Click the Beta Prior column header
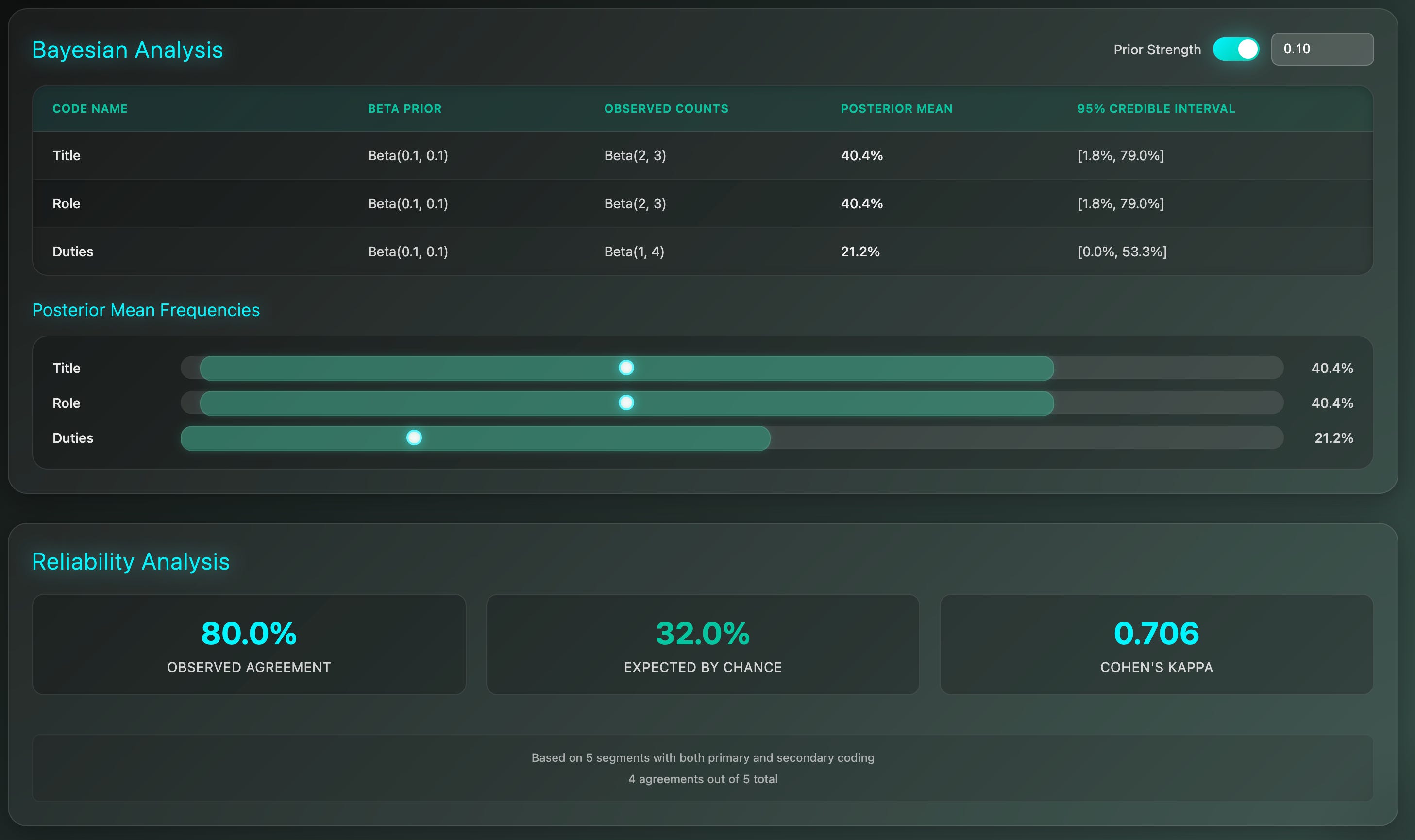Screen dimensions: 1415x840 pos(404,109)
